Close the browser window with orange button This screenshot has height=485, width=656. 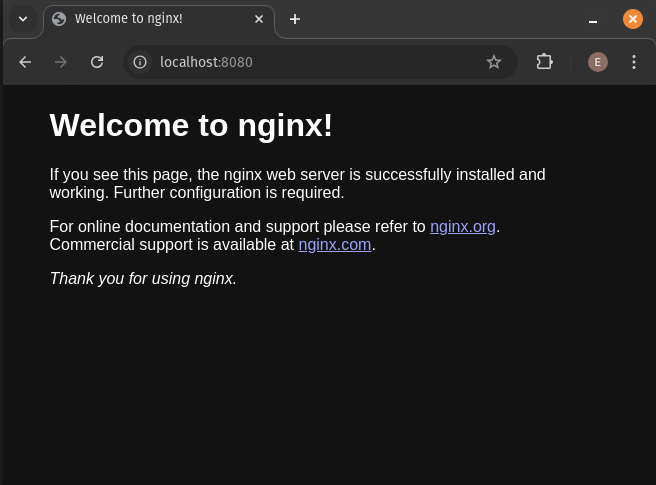click(633, 19)
